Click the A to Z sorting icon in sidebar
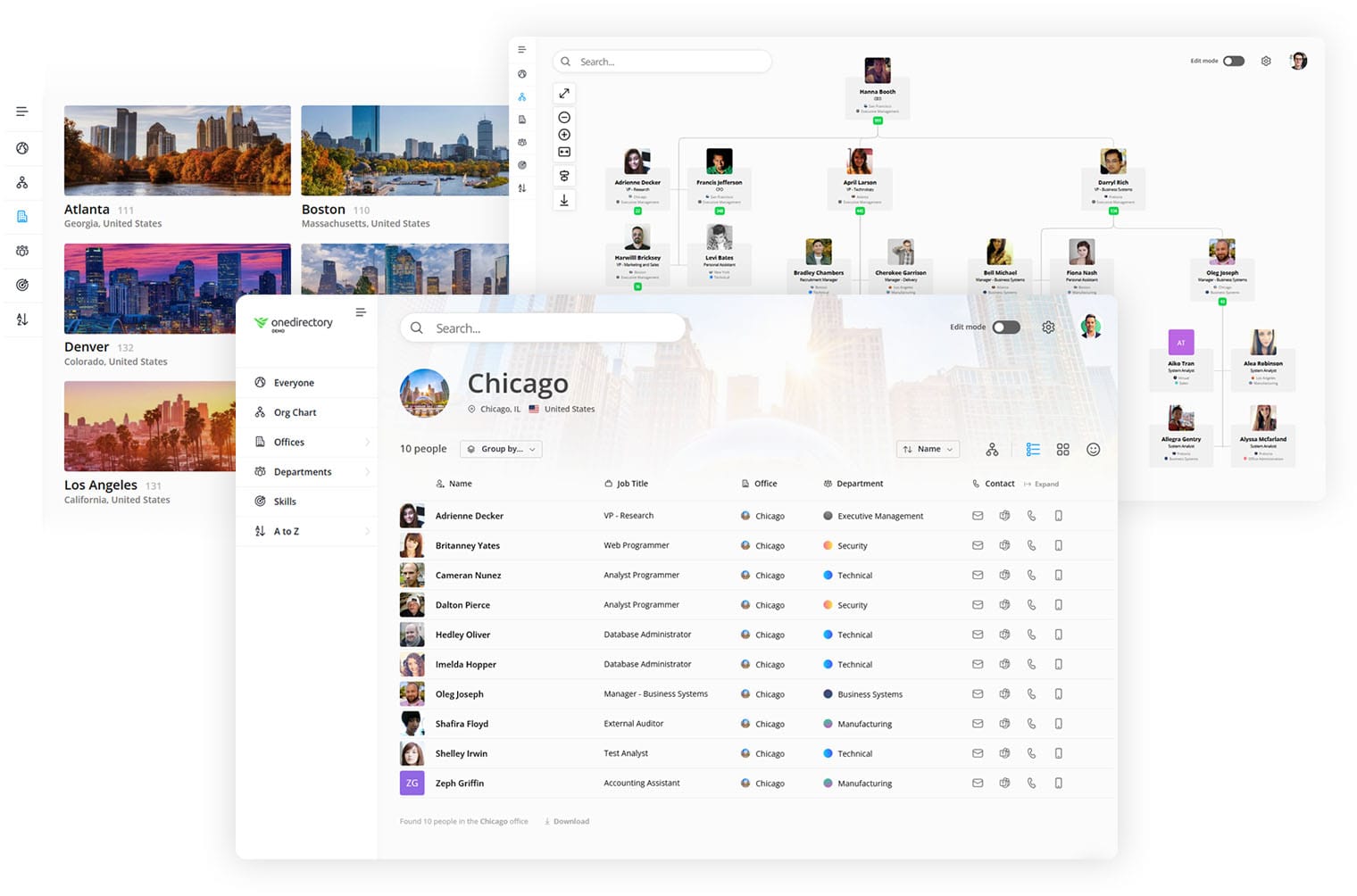The image size is (1357, 896). click(22, 319)
